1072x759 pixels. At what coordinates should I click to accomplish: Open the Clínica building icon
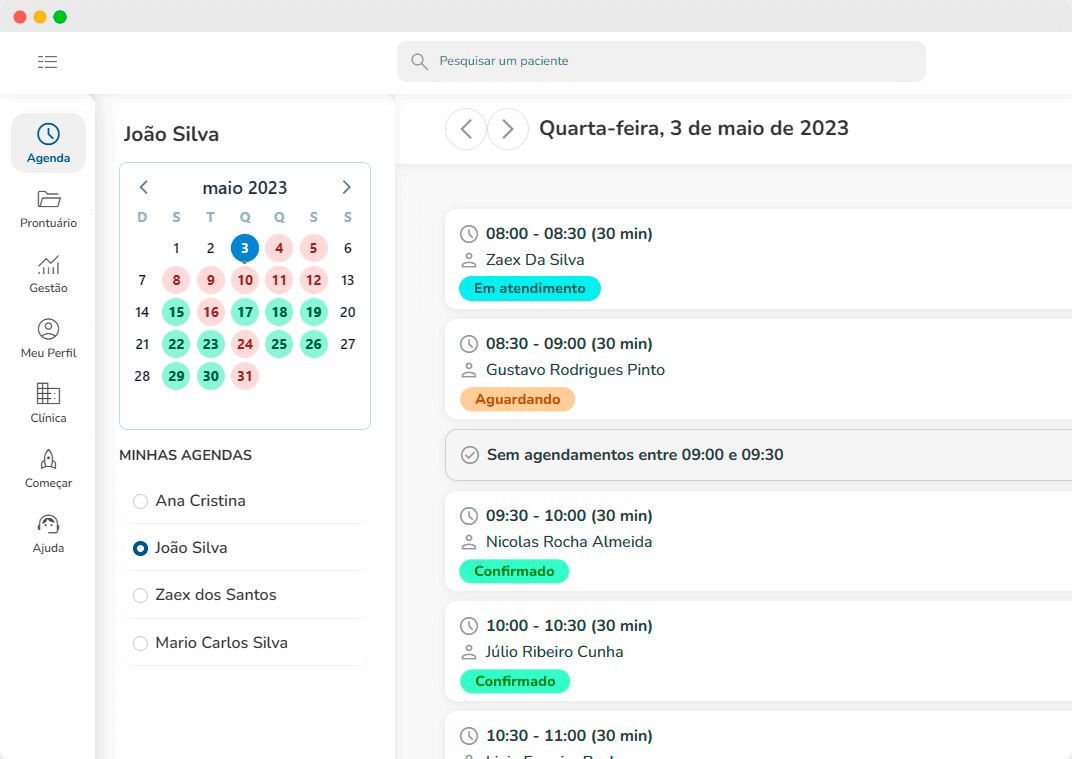point(48,394)
